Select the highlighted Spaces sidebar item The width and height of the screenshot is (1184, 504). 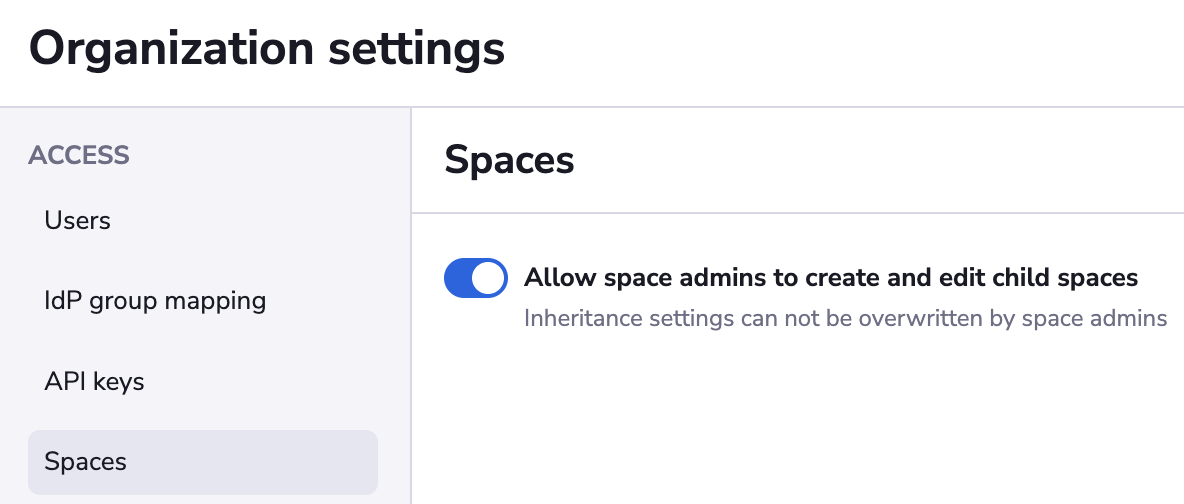coord(202,462)
